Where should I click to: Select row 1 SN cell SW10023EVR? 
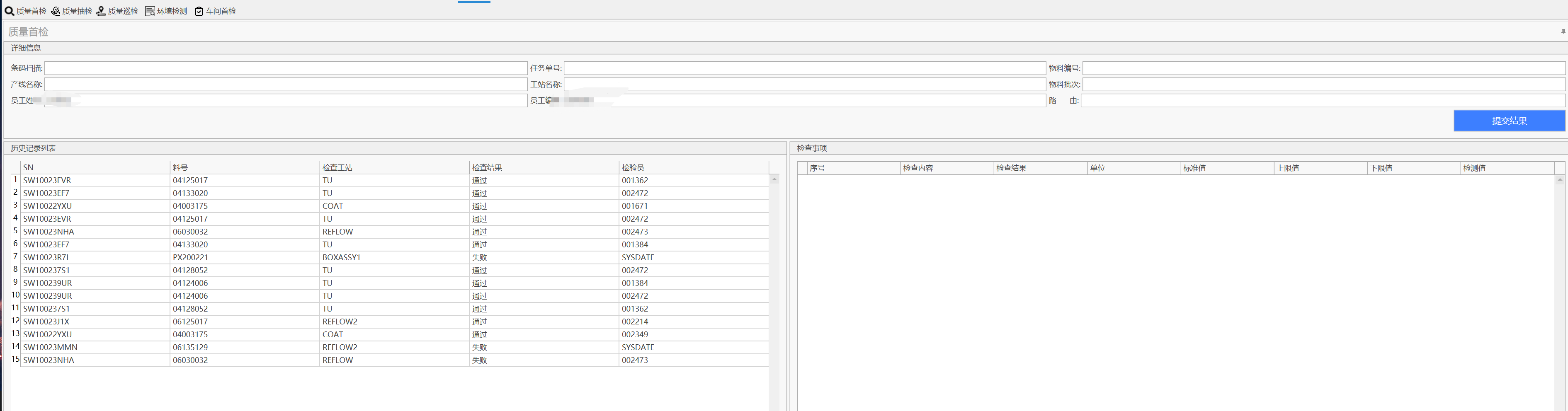pyautogui.click(x=95, y=181)
